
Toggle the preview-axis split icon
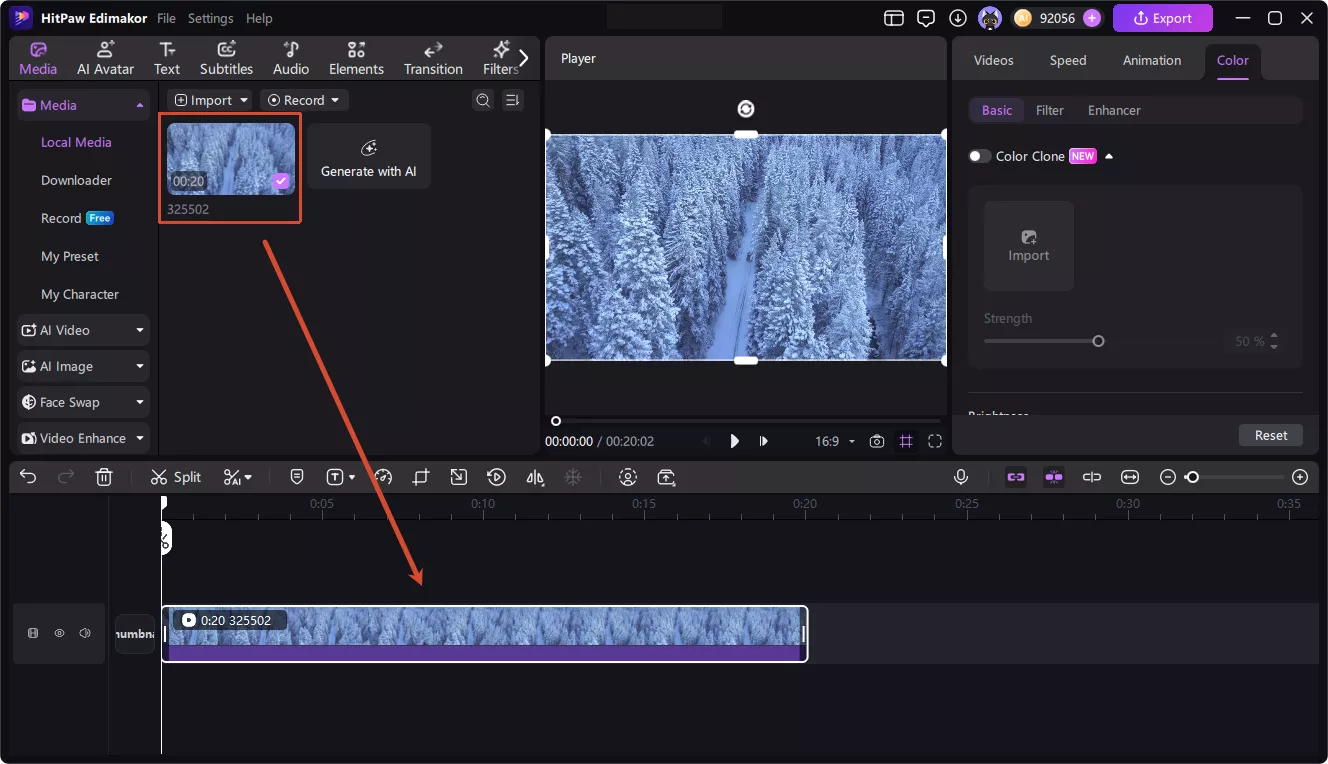click(1092, 477)
